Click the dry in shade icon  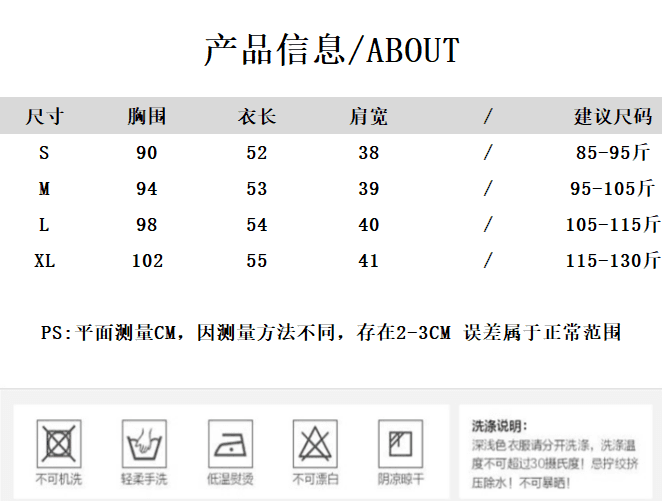(x=401, y=444)
